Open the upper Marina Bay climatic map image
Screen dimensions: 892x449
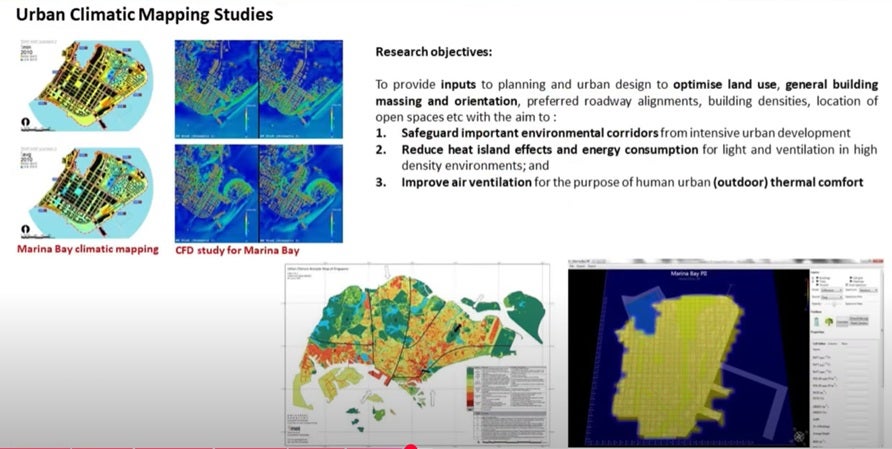coord(87,86)
